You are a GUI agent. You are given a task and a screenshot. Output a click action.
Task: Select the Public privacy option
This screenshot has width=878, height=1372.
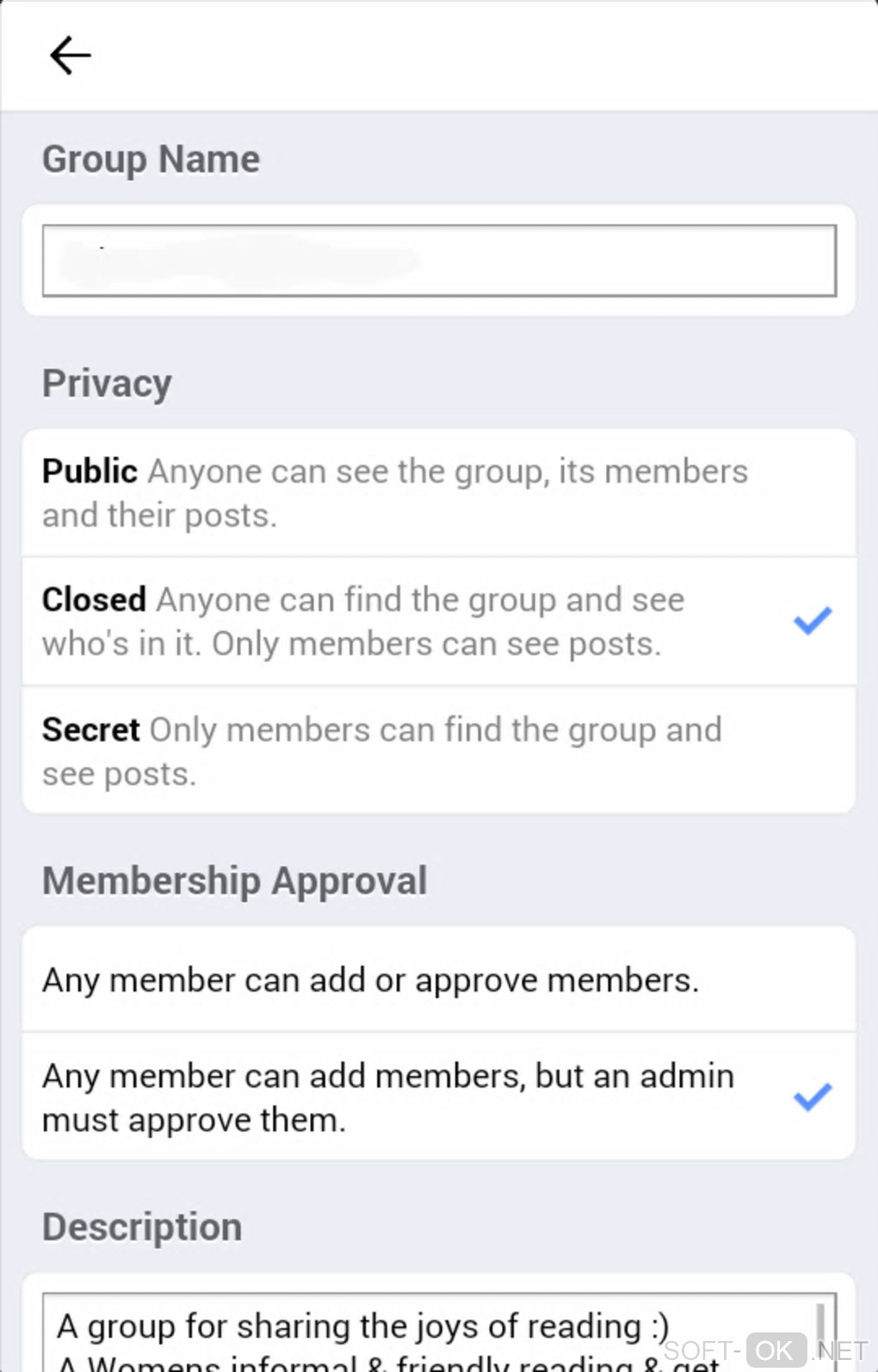tap(439, 493)
